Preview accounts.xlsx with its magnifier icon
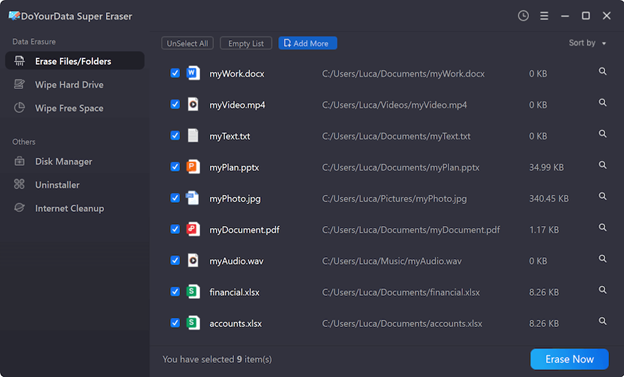Viewport: 624px width, 377px height. coord(603,321)
